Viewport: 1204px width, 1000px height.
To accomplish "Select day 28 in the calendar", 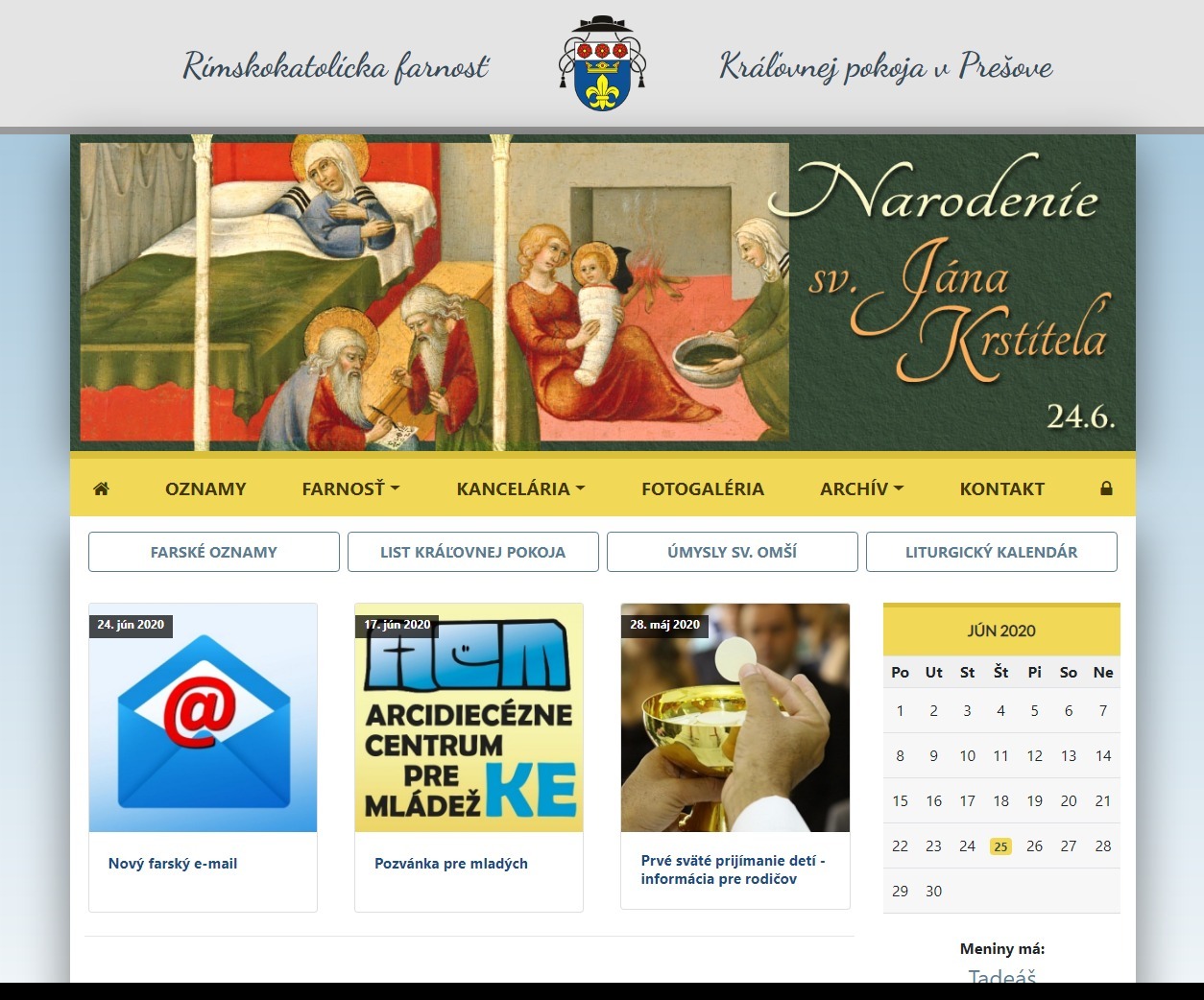I will click(x=1103, y=846).
